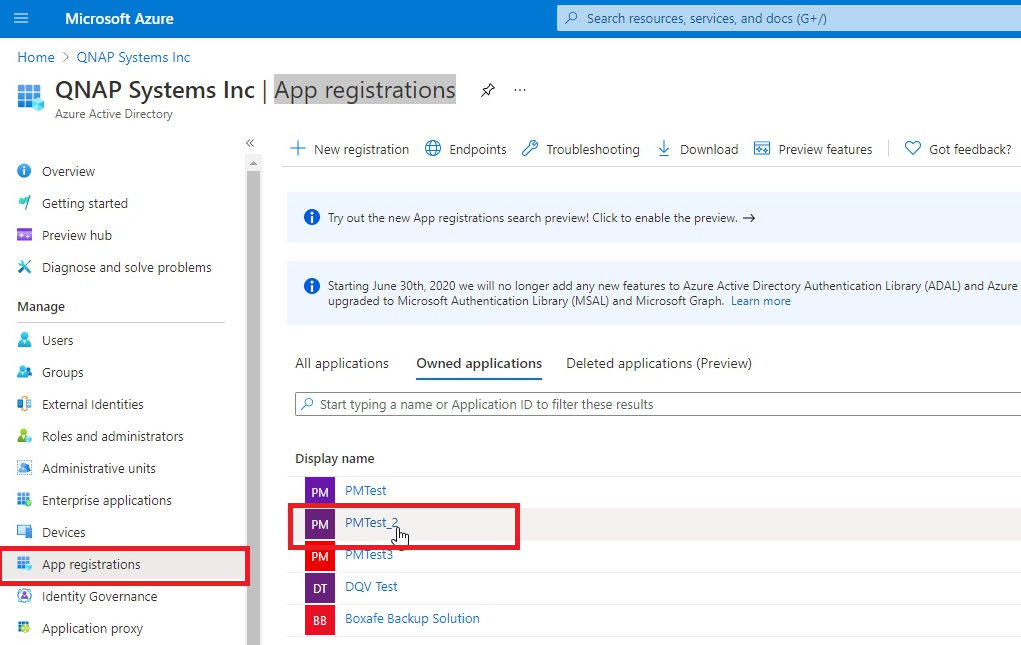
Task: Collapse the sidebar with the double chevron
Action: point(250,143)
